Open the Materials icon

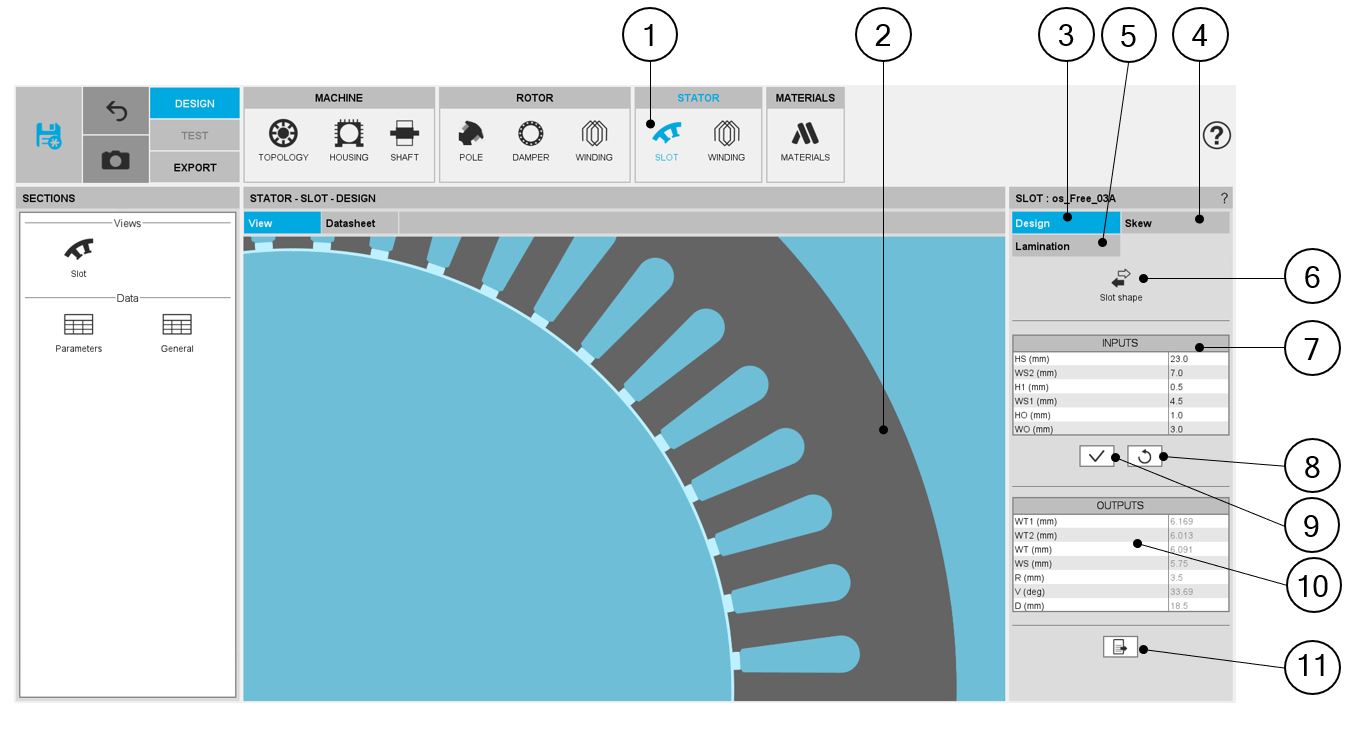coord(805,141)
